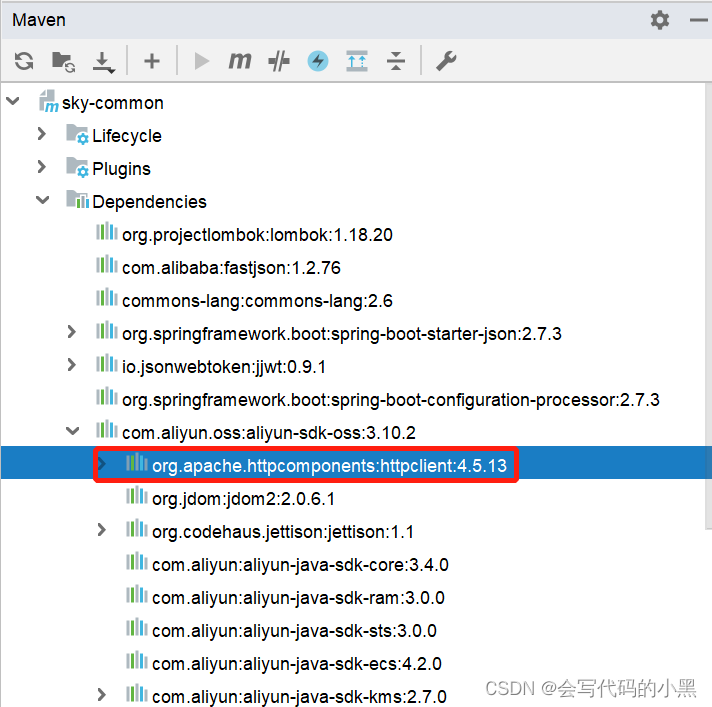Collapse the Dependencies node
The height and width of the screenshot is (707, 712).
(x=43, y=200)
